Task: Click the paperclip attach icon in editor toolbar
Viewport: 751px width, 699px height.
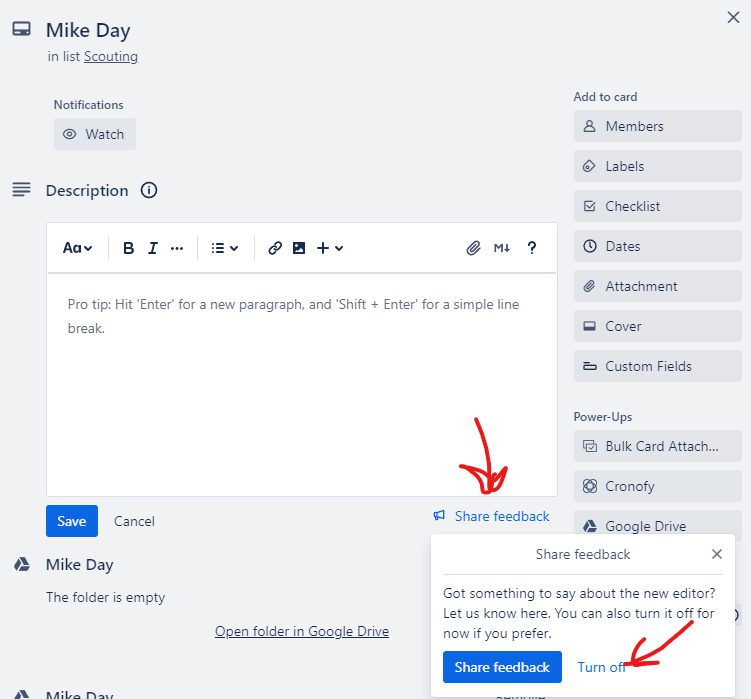Action: 473,248
